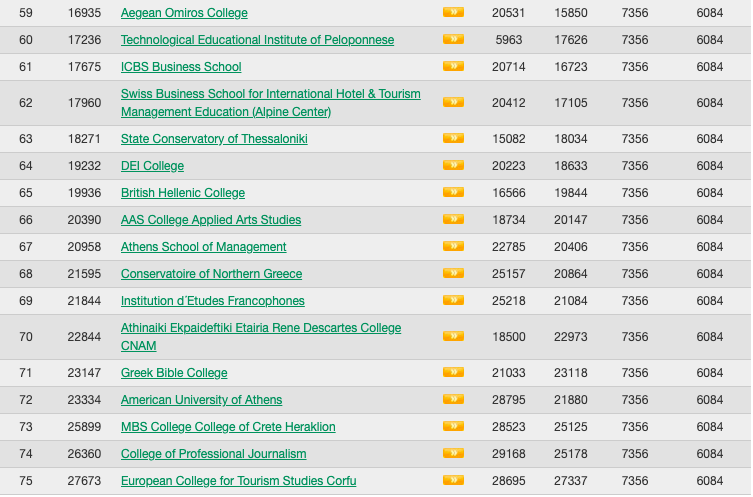
Task: Select world rank value 22844
Action: (85, 337)
